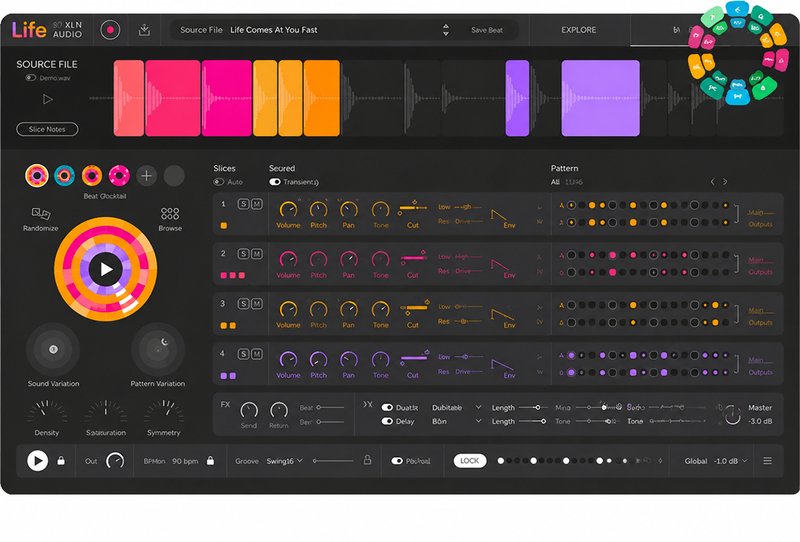Open the hamburger menu in the bottom-right
This screenshot has height=542, width=800.
[767, 461]
